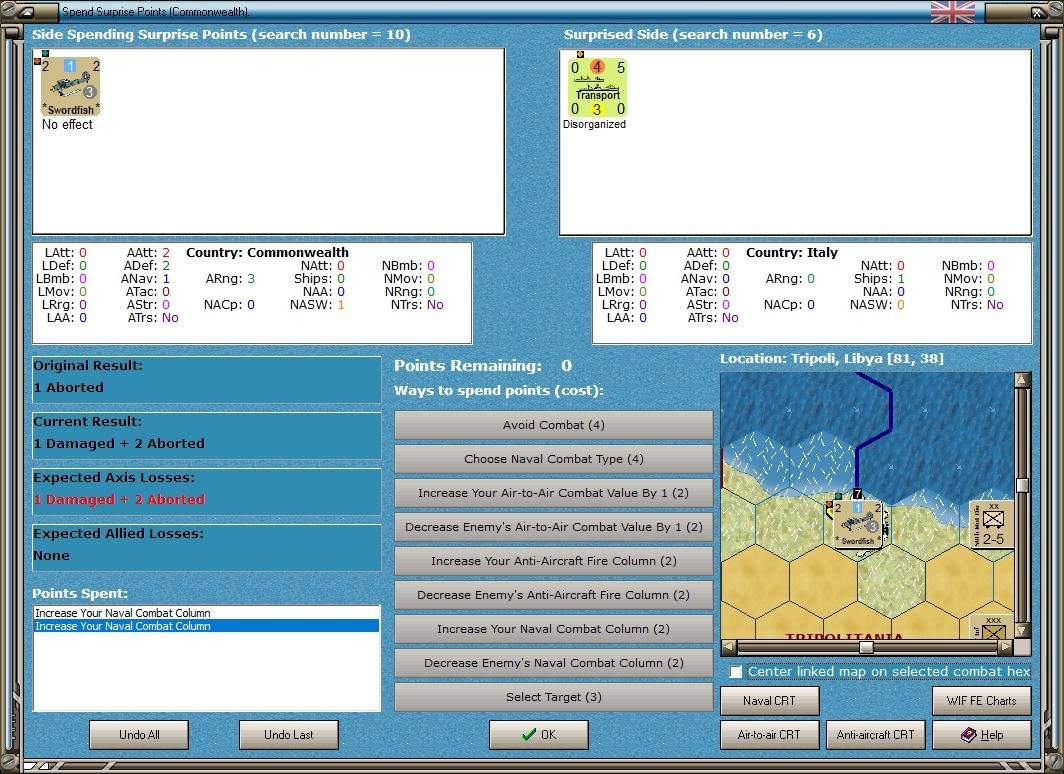This screenshot has width=1064, height=774.
Task: Open the WIF FE Charts
Action: 981,701
